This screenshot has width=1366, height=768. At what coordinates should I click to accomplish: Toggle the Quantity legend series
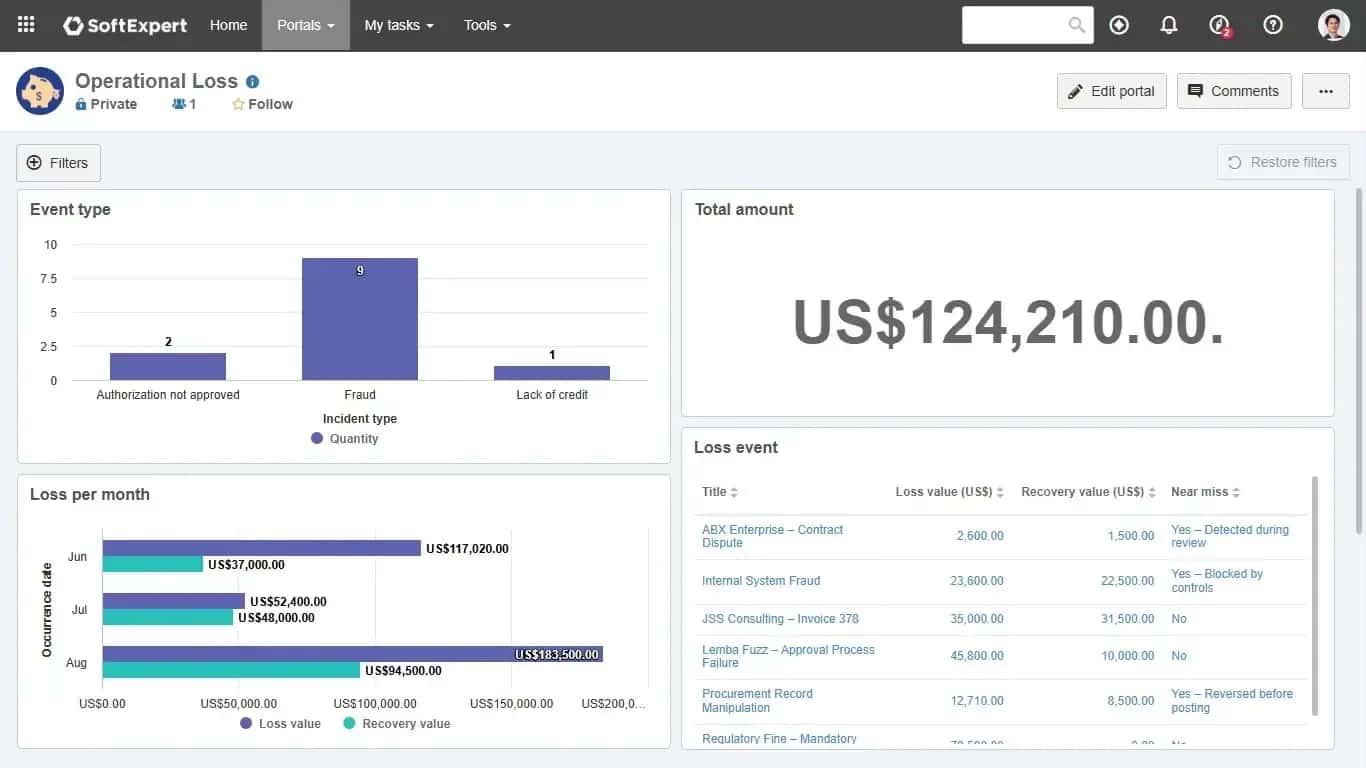point(345,438)
